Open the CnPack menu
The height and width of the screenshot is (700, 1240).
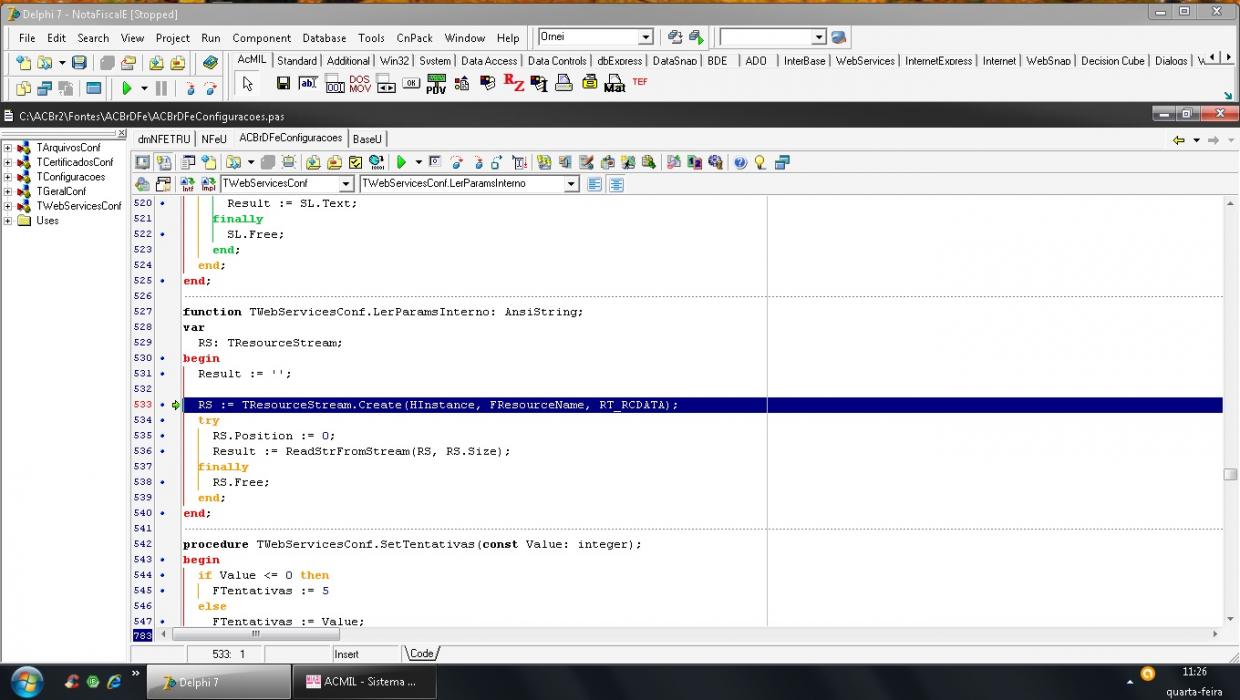coord(414,38)
